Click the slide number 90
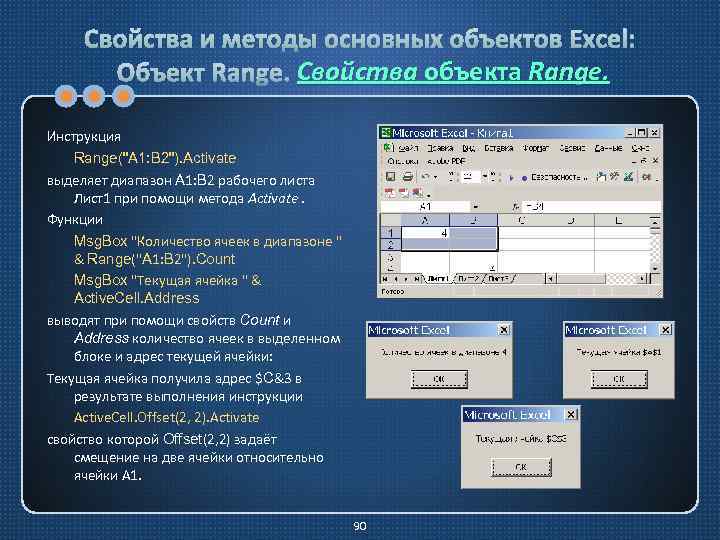Viewport: 720px width, 540px height. pyautogui.click(x=360, y=526)
